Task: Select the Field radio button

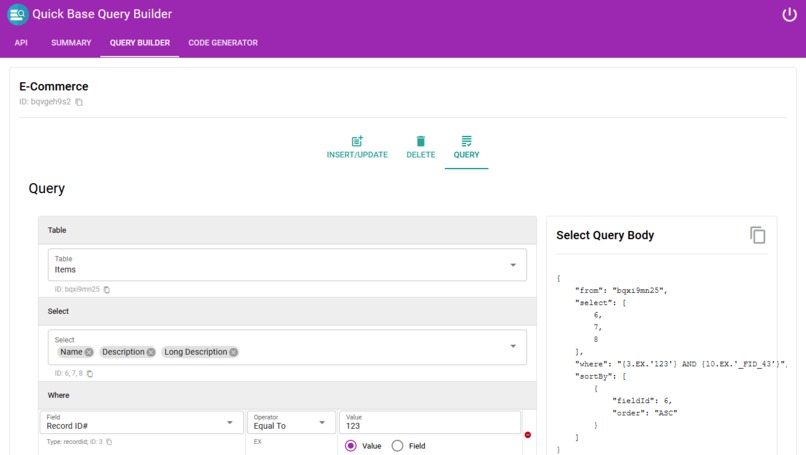Action: point(397,446)
